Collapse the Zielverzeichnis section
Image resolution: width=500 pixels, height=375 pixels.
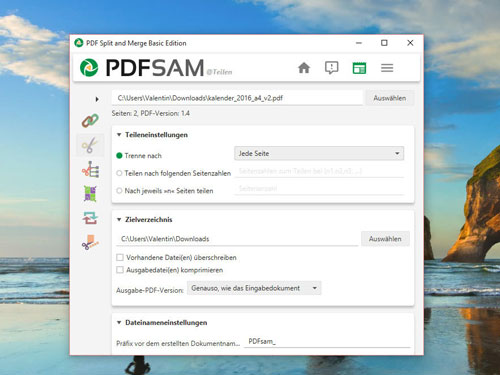coord(119,220)
